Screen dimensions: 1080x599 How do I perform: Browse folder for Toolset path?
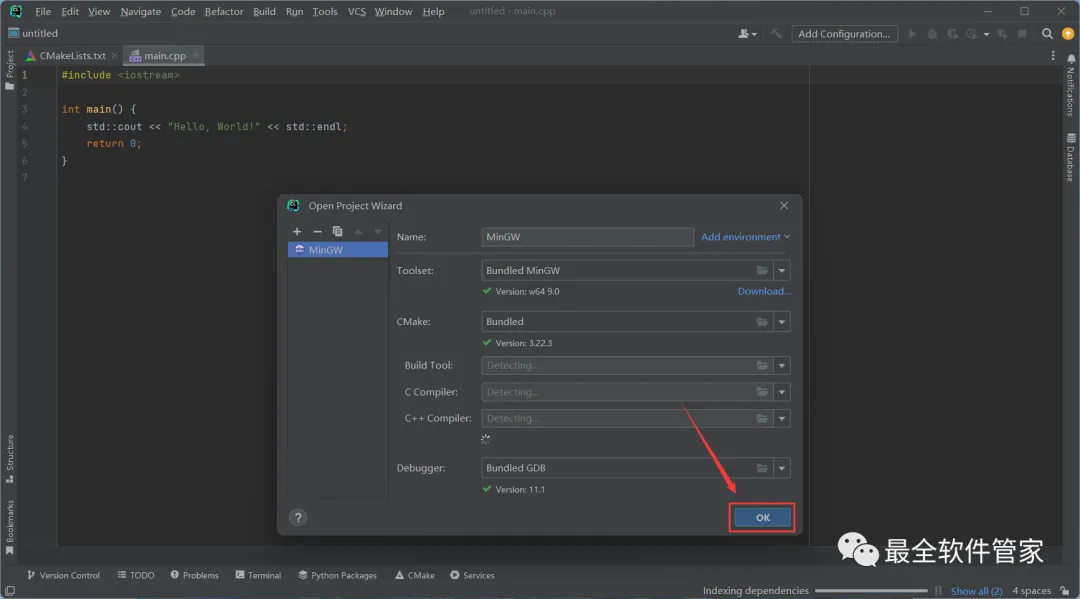(762, 270)
